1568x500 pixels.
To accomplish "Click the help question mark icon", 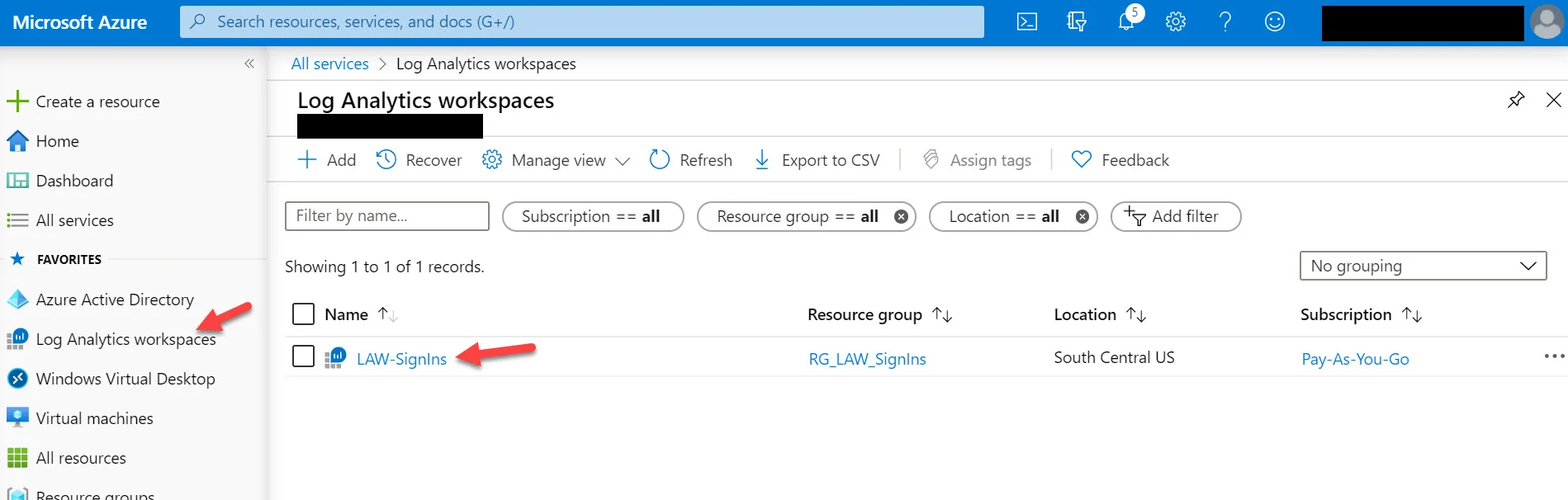I will click(1225, 22).
